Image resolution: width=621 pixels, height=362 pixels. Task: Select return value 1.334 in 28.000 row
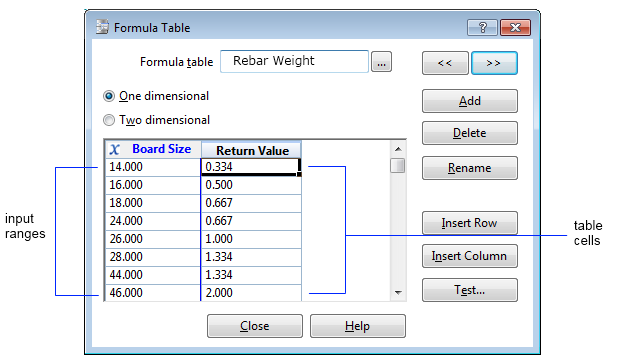251,257
